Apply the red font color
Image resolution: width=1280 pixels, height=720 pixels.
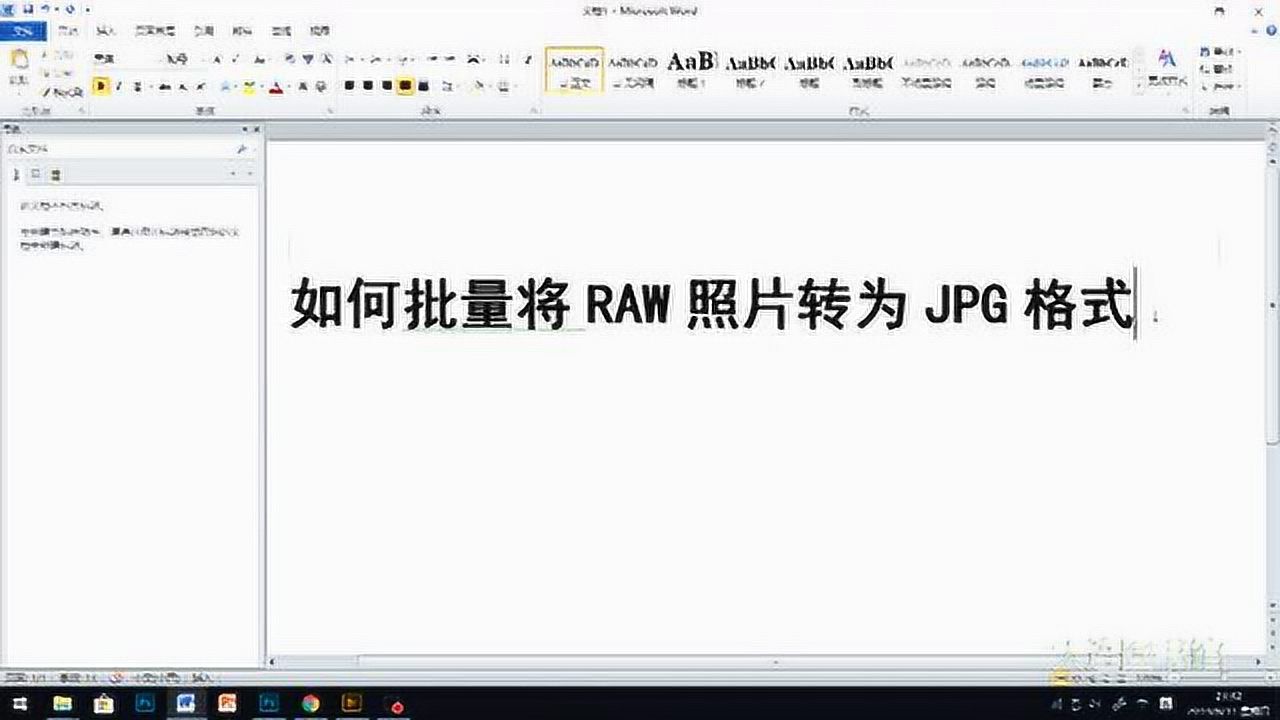click(x=274, y=86)
